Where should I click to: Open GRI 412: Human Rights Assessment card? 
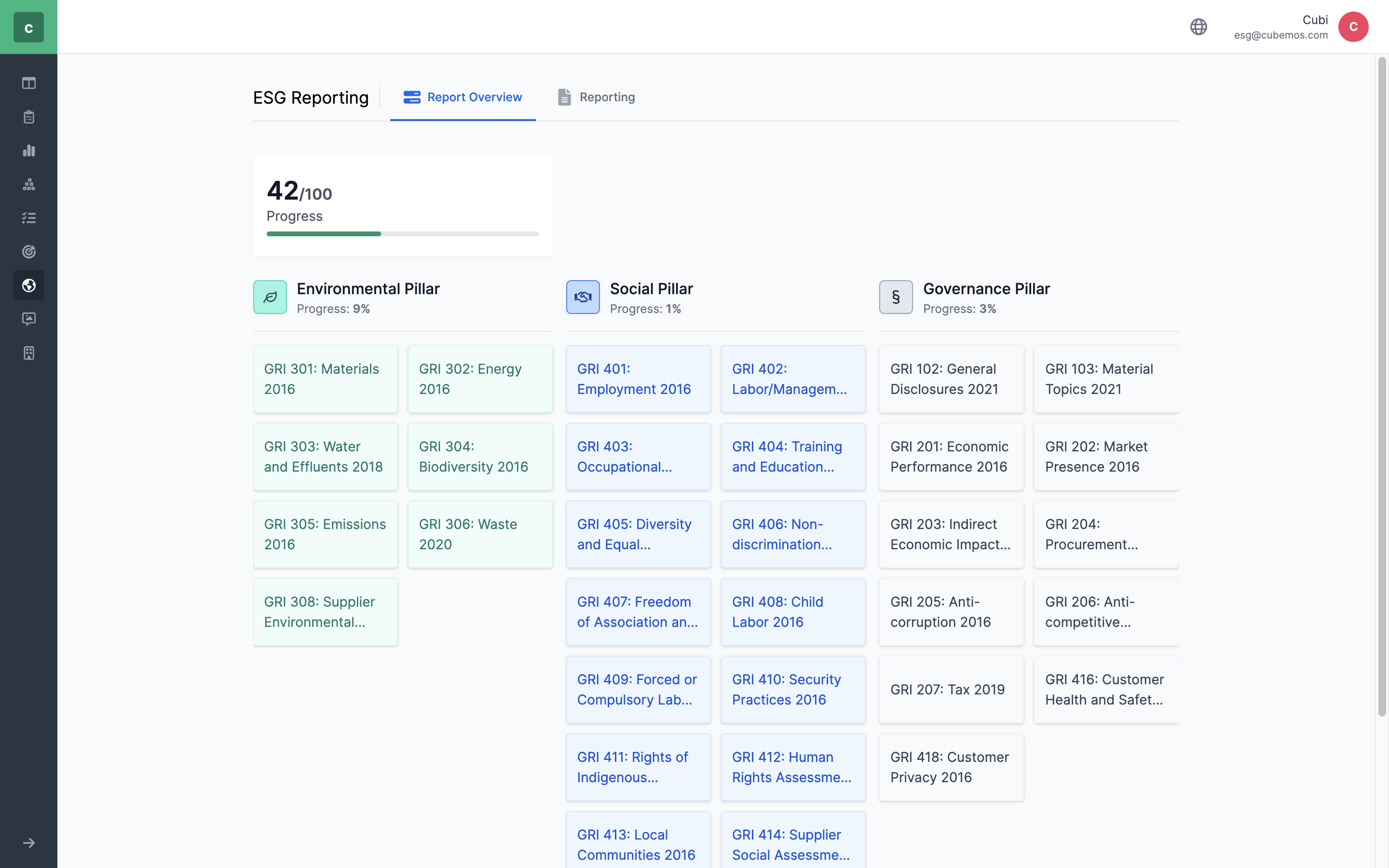[x=793, y=767]
